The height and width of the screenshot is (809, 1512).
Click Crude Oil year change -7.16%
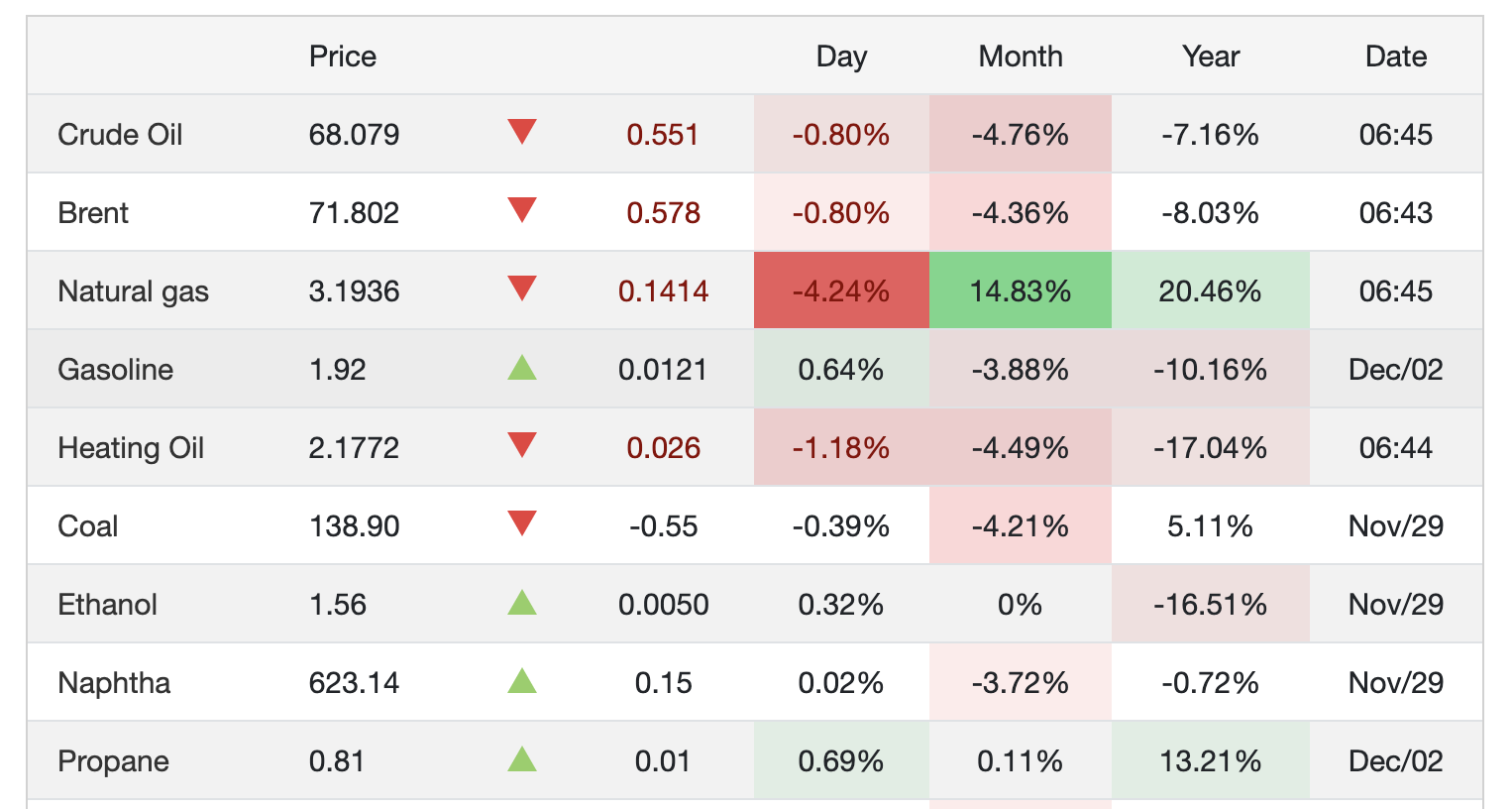point(1211,134)
